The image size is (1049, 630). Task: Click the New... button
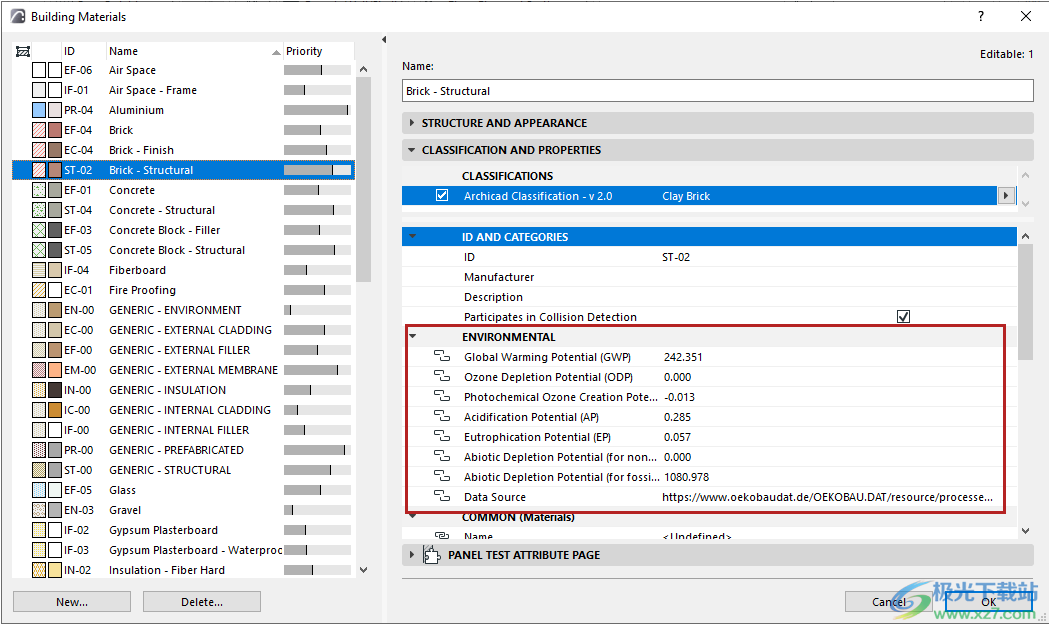[72, 602]
